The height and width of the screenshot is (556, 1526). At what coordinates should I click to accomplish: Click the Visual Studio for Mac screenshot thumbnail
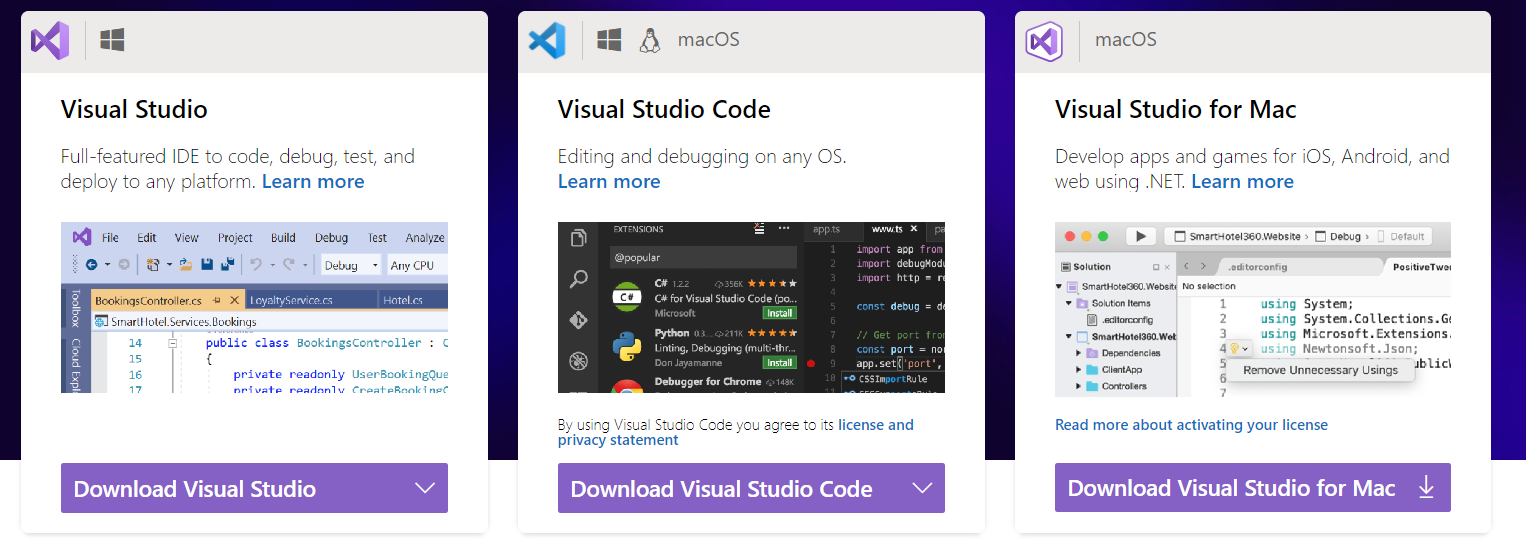point(1252,309)
